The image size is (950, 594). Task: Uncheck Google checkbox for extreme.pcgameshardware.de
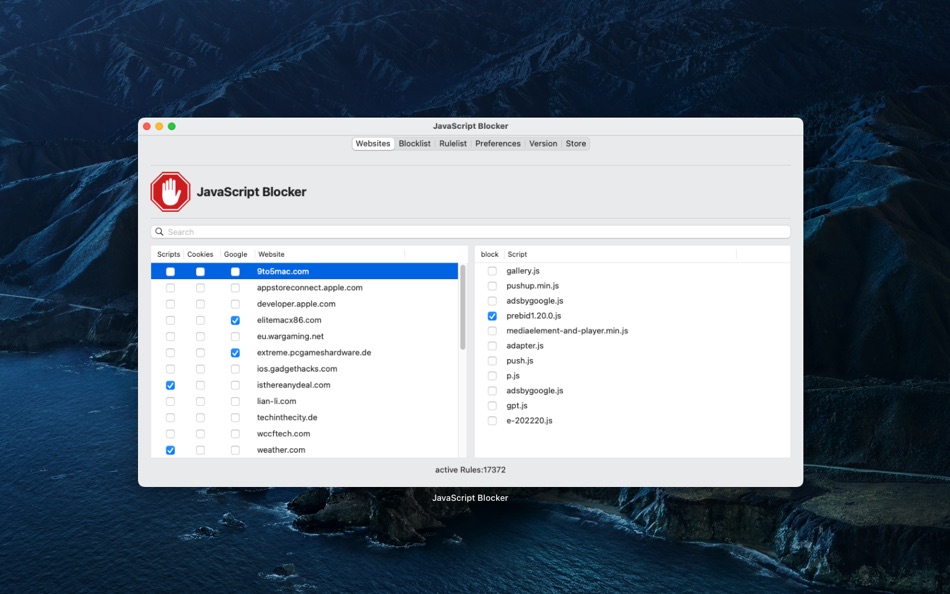[x=235, y=353]
